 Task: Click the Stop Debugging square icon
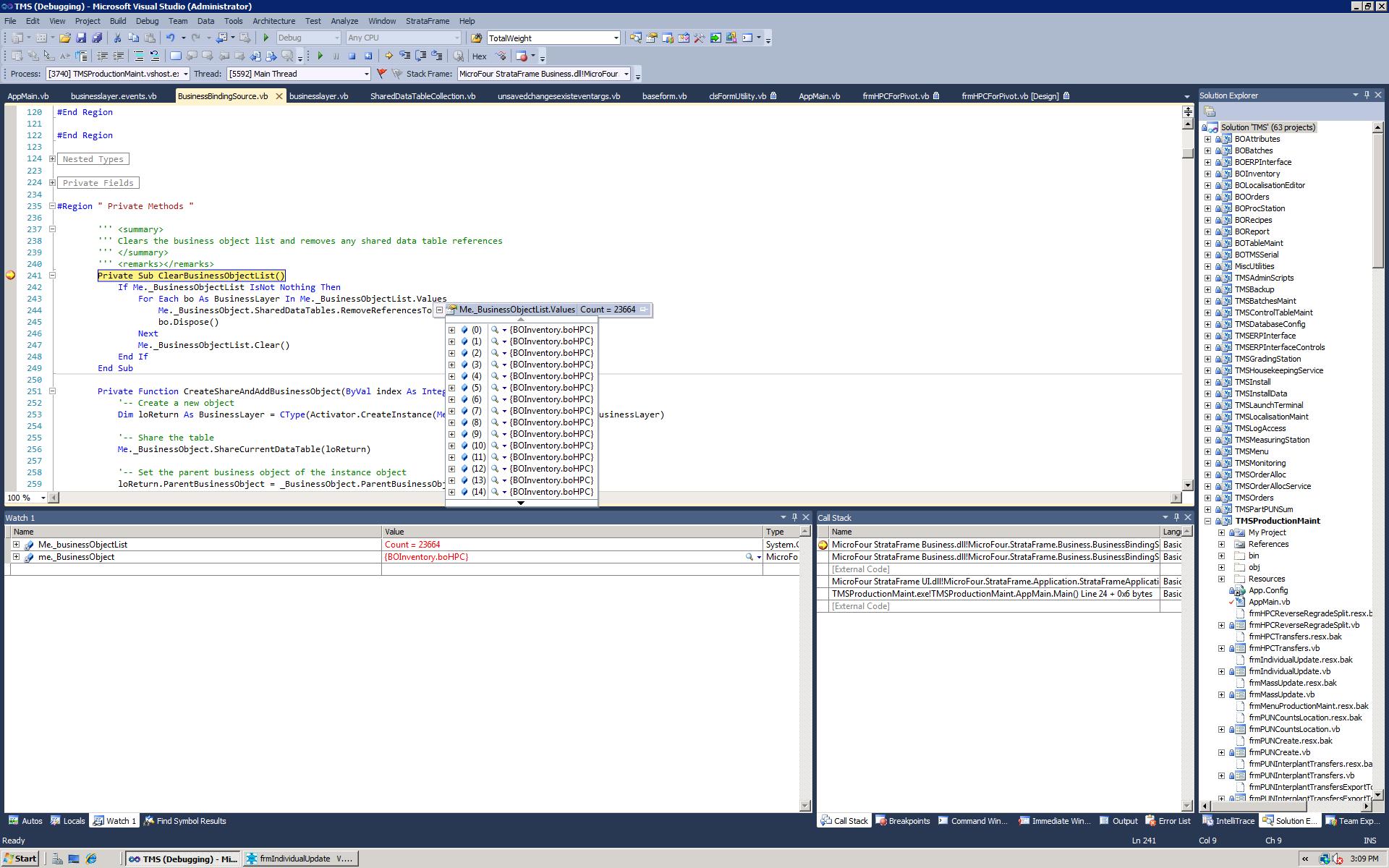pos(352,56)
